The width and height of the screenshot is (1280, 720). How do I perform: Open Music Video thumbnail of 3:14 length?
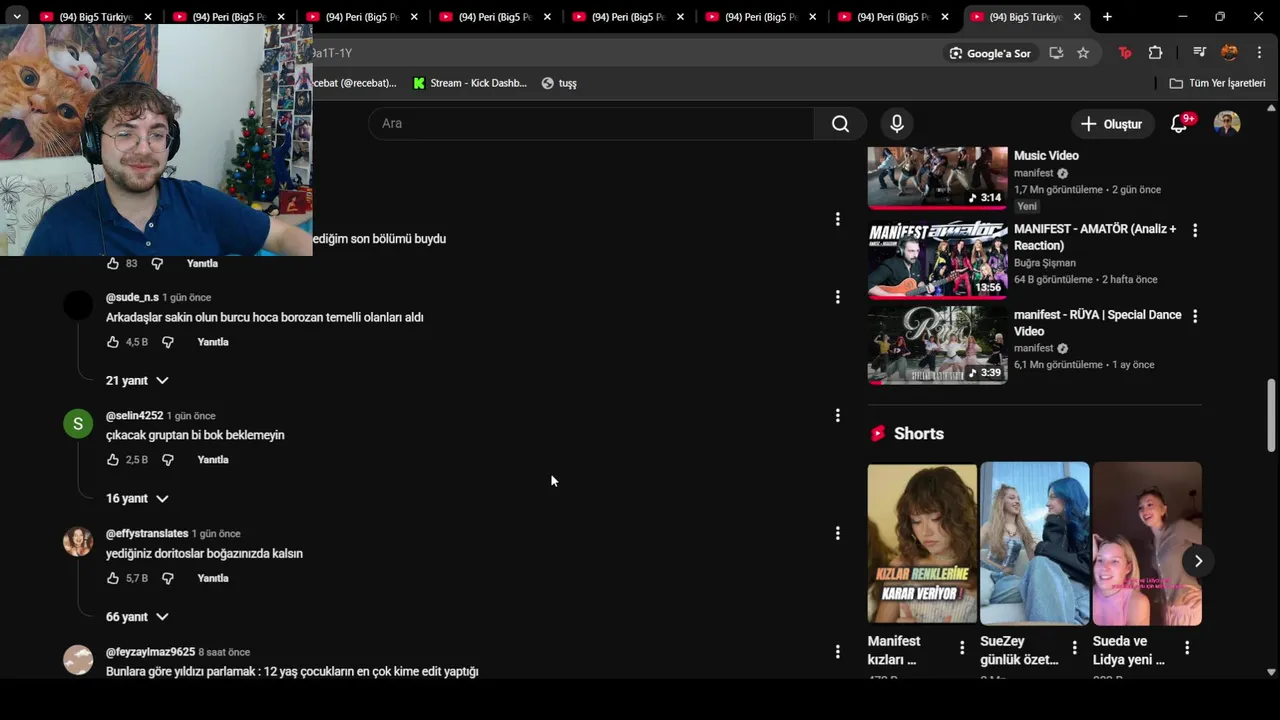[x=937, y=177]
